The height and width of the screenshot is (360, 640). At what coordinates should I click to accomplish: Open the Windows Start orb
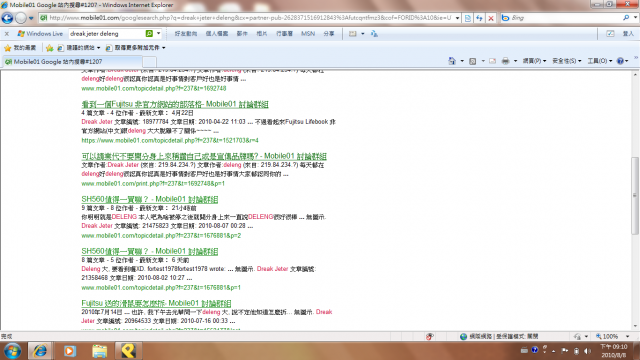point(12,351)
